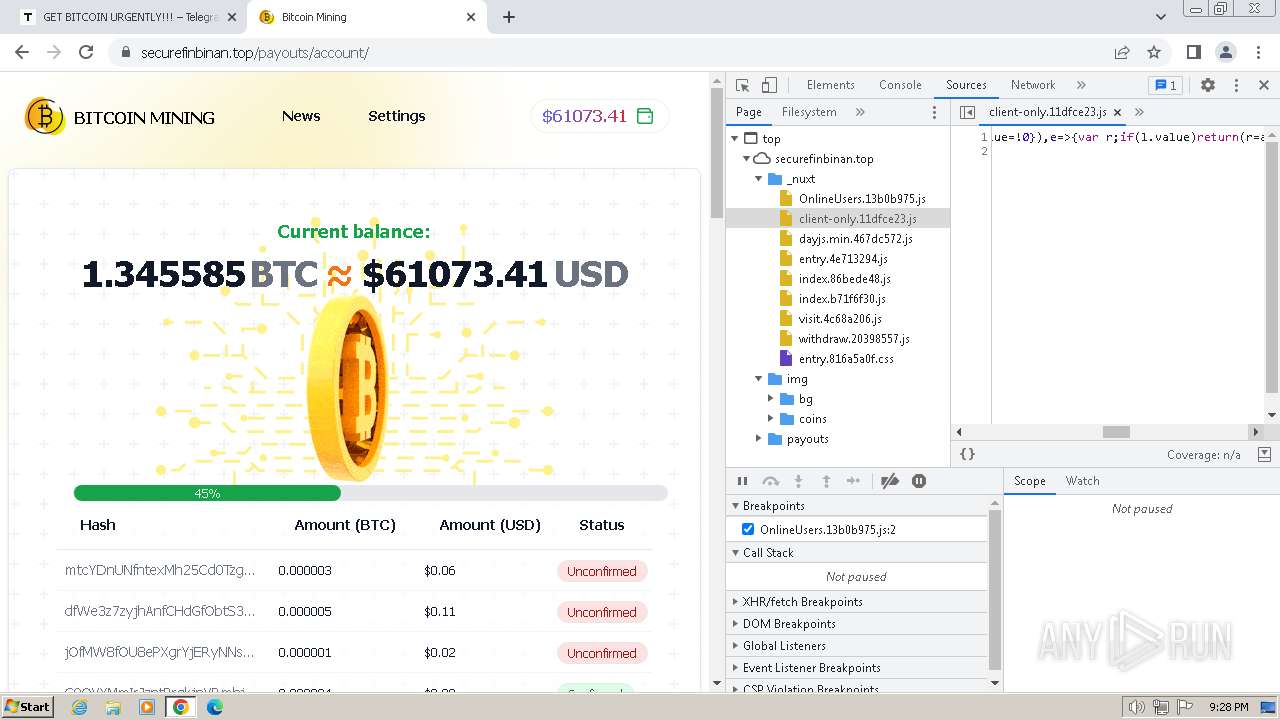The width and height of the screenshot is (1280, 720).
Task: Select the Page navigator tab
Action: coord(748,112)
